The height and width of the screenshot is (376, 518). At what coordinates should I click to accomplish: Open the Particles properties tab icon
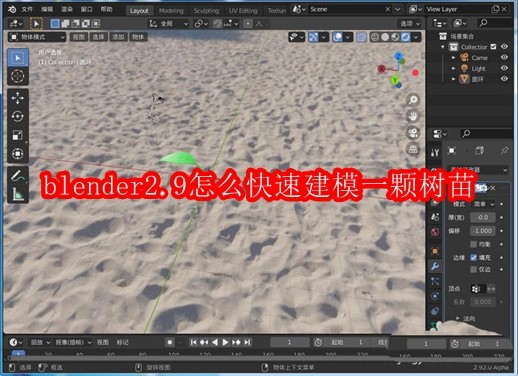click(x=435, y=281)
